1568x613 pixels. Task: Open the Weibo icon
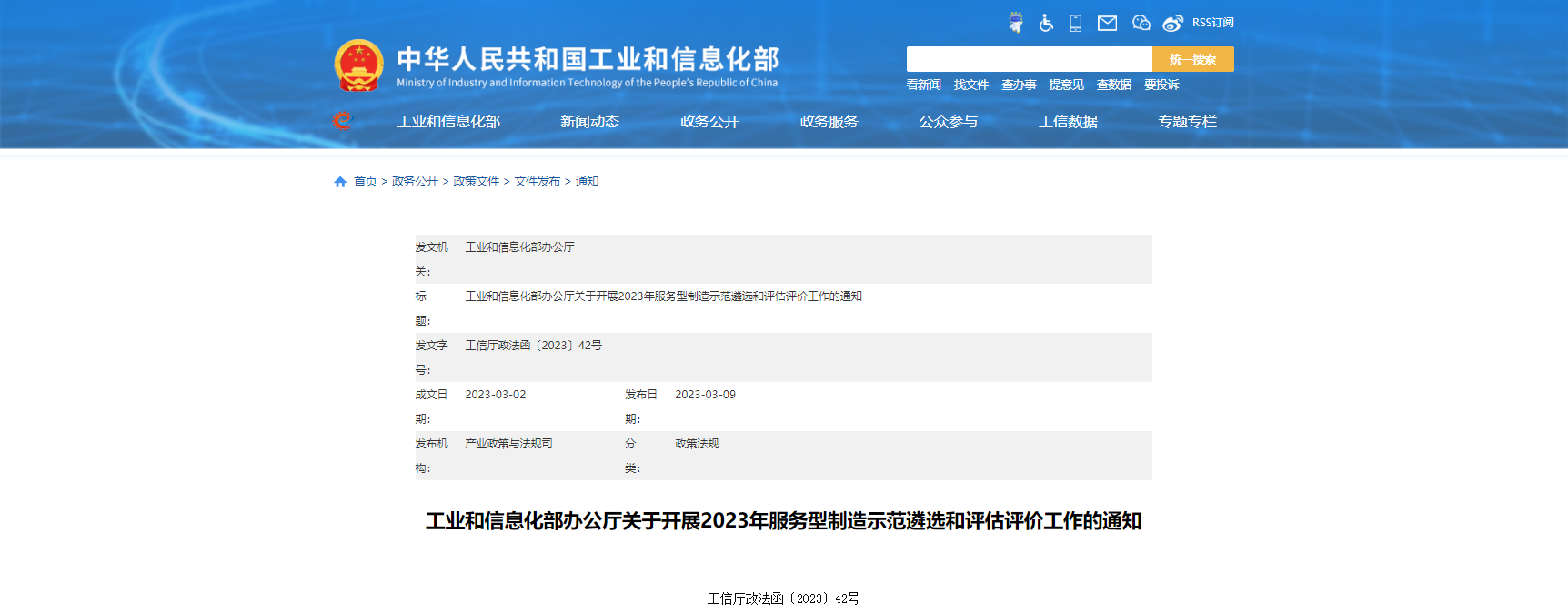(x=1172, y=23)
